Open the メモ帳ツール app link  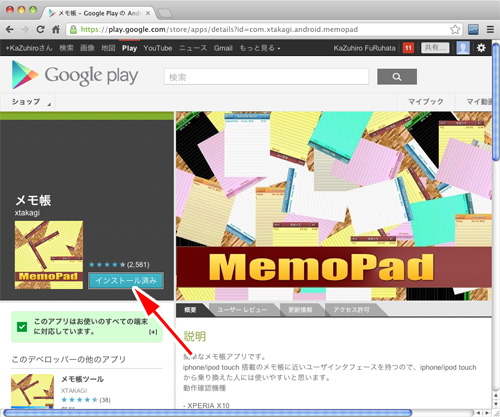point(82,379)
